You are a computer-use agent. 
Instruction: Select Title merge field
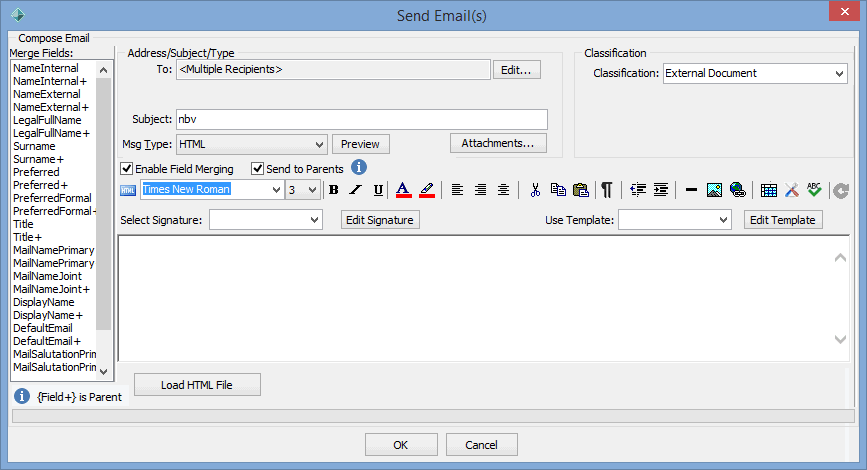(x=23, y=224)
